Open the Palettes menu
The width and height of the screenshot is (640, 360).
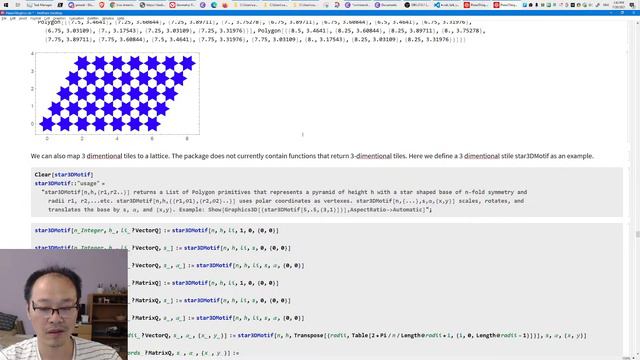point(93,18)
